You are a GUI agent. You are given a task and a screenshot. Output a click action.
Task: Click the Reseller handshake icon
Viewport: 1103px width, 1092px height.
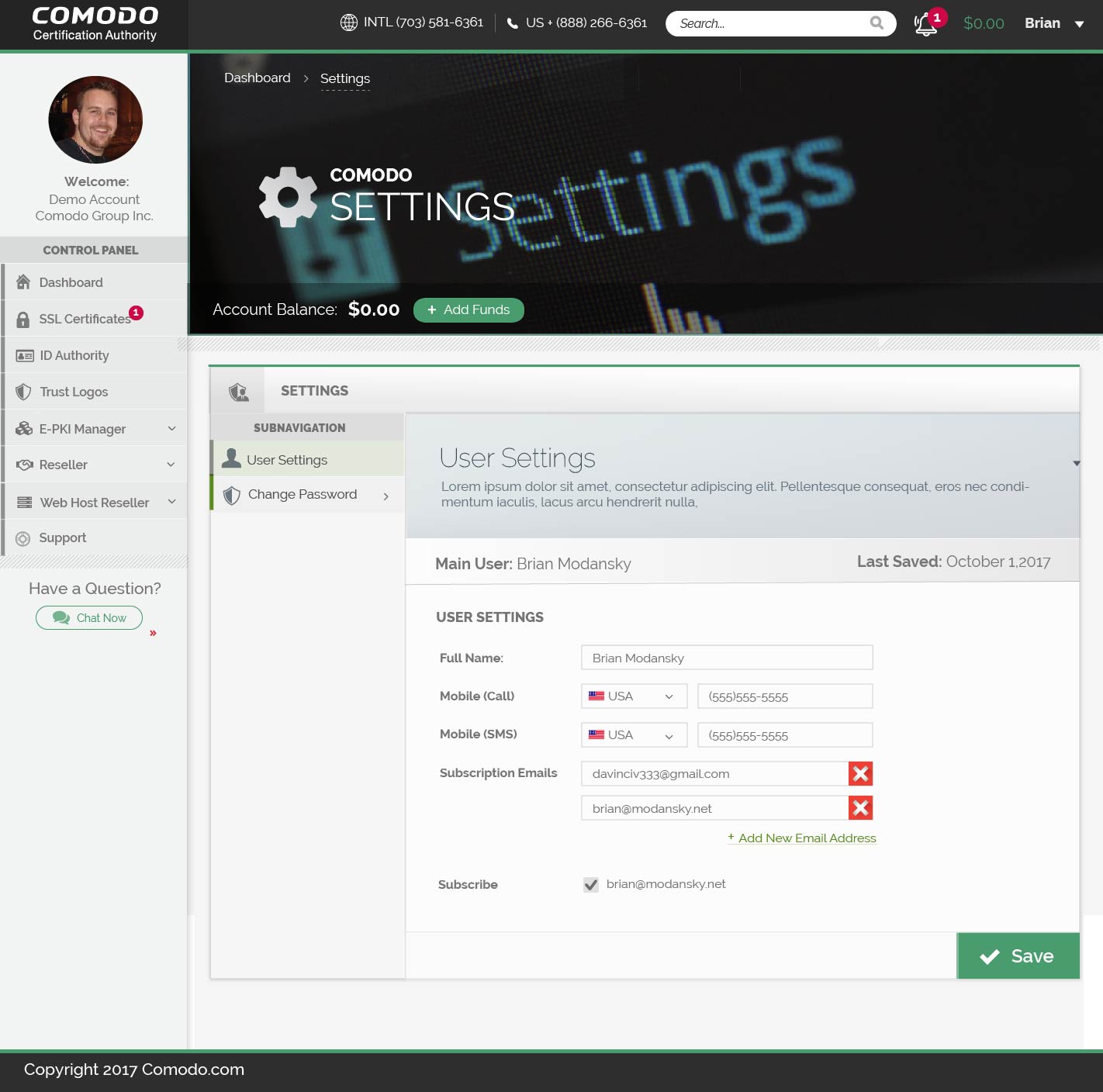(25, 465)
